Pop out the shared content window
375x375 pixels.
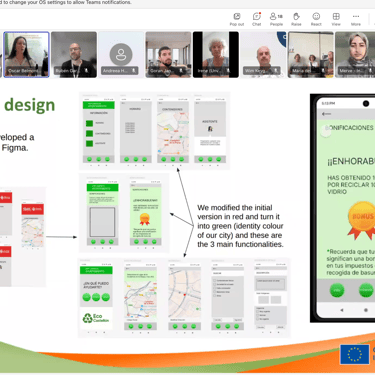(x=237, y=19)
